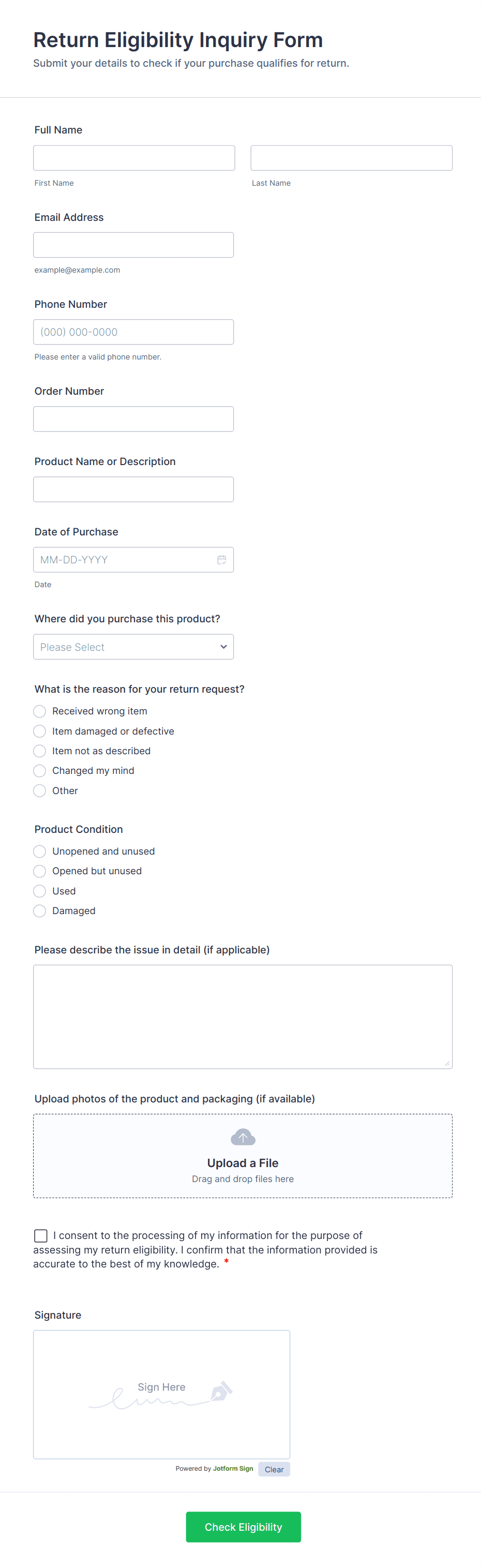Viewport: 481px width, 1568px height.
Task: Click the Check Eligibility button
Action: pyautogui.click(x=243, y=1527)
